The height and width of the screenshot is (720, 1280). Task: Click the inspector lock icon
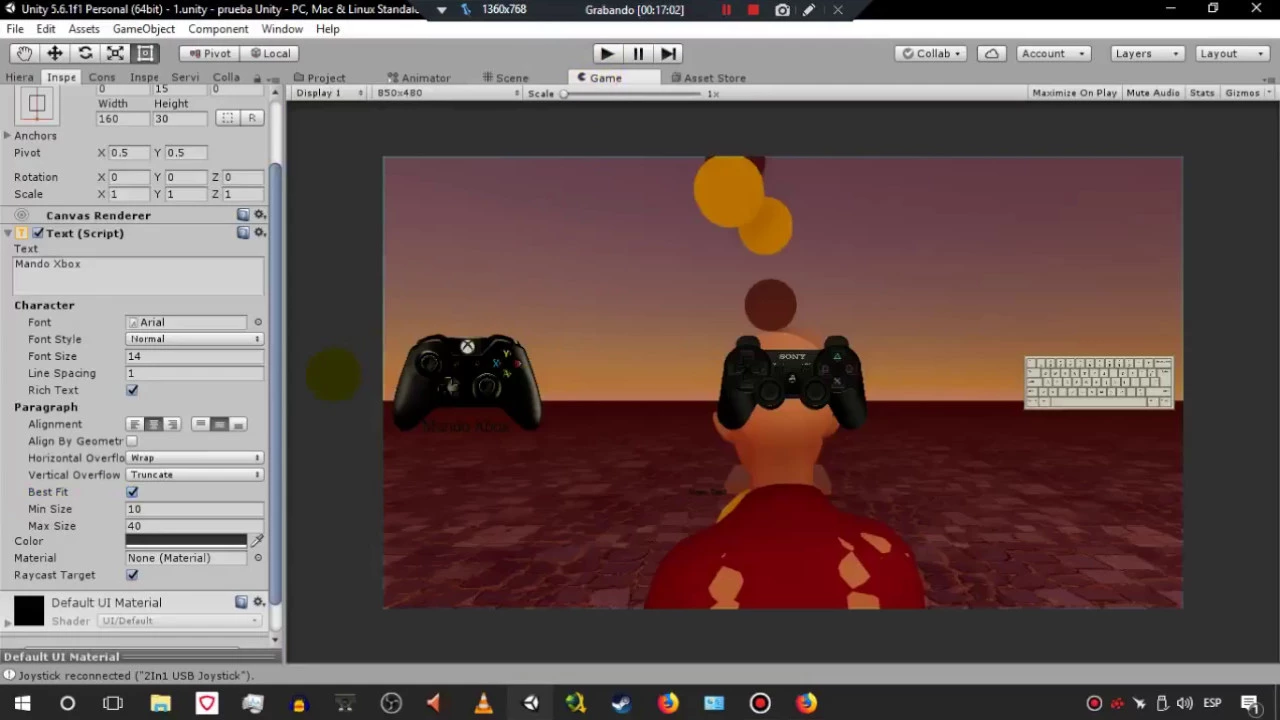[257, 78]
